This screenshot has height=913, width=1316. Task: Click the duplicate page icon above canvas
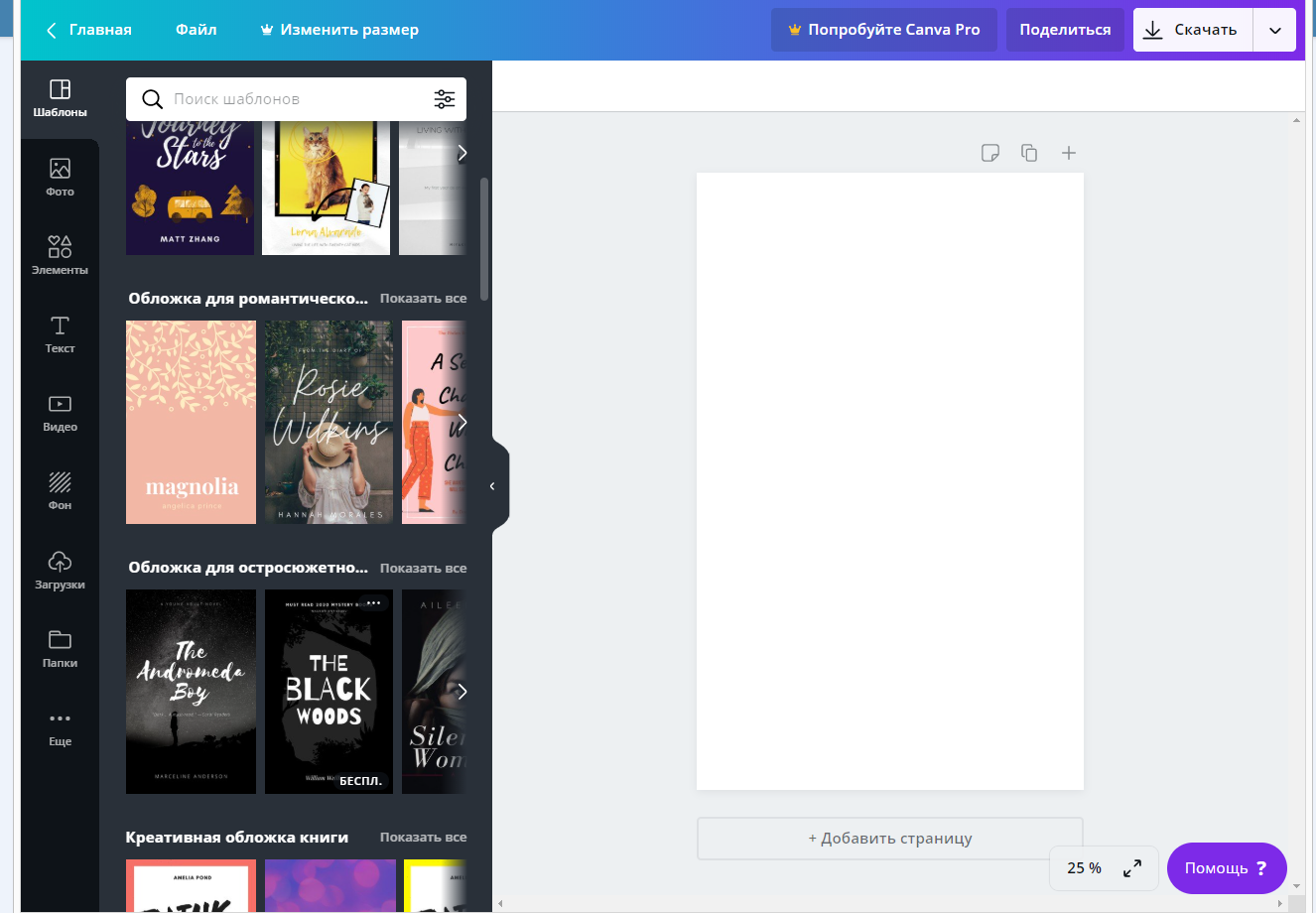tap(1029, 153)
